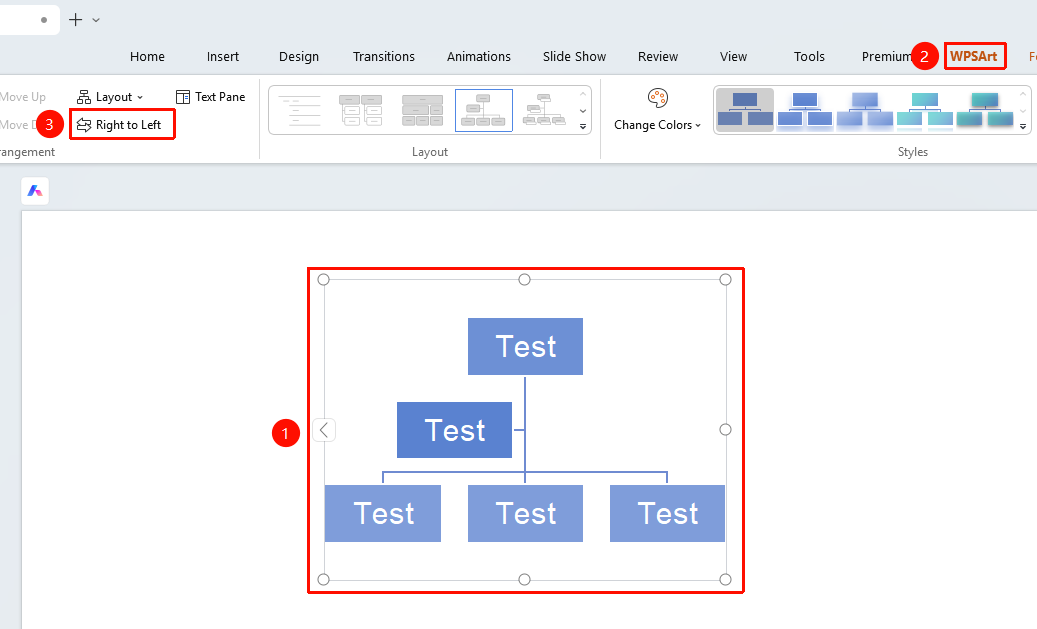1037x629 pixels.
Task: Select the darker assistant Test box
Action: 454,430
